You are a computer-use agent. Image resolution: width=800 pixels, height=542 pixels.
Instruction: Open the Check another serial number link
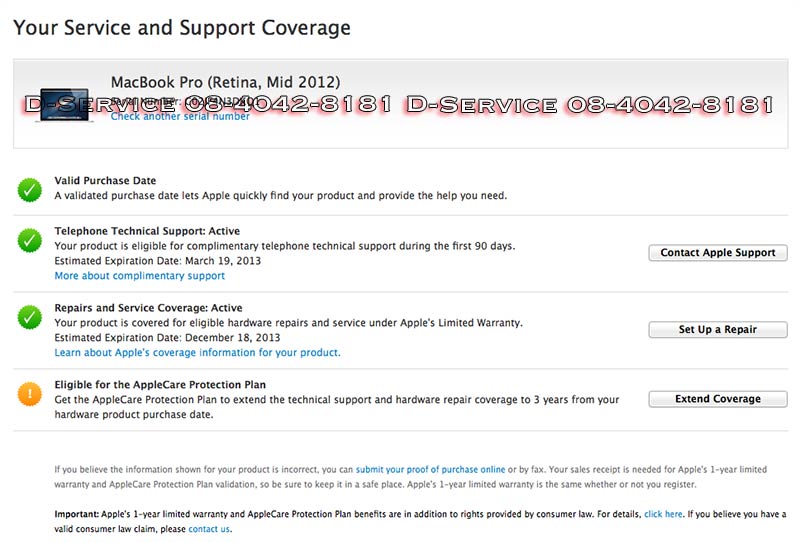[180, 117]
